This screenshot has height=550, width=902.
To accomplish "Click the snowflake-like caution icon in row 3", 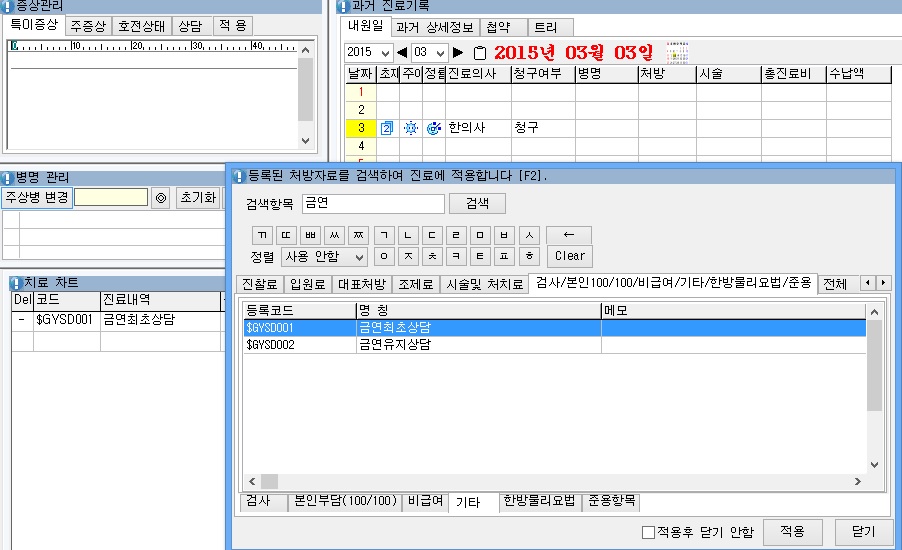I will pos(411,128).
